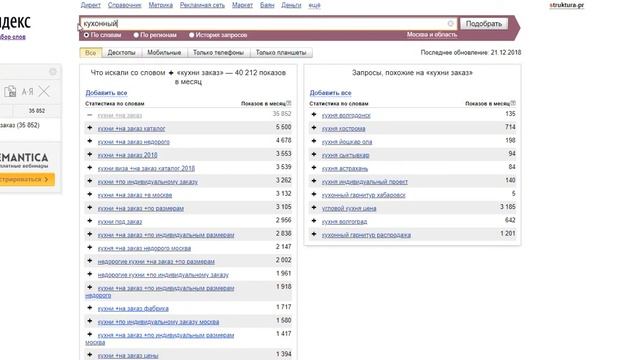Open query link 'кухни под заказ'

(120, 222)
